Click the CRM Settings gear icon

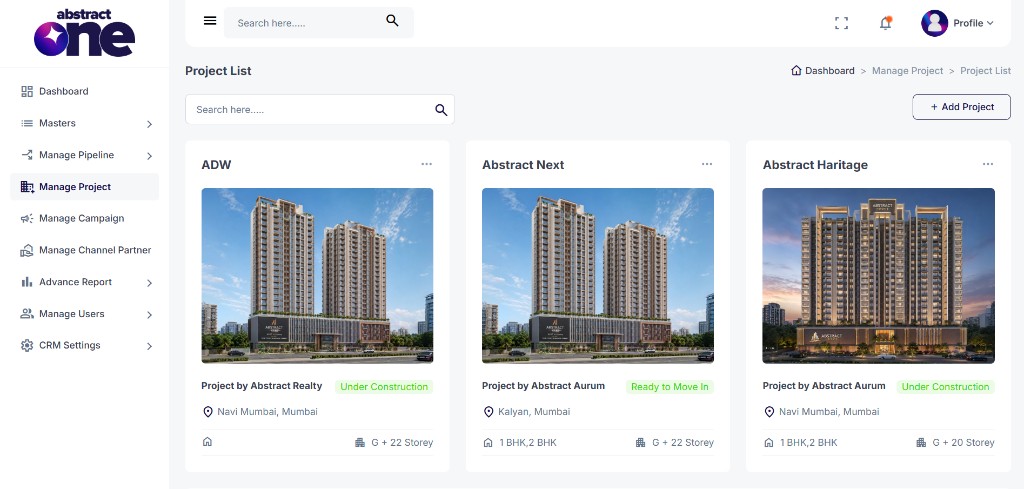27,345
